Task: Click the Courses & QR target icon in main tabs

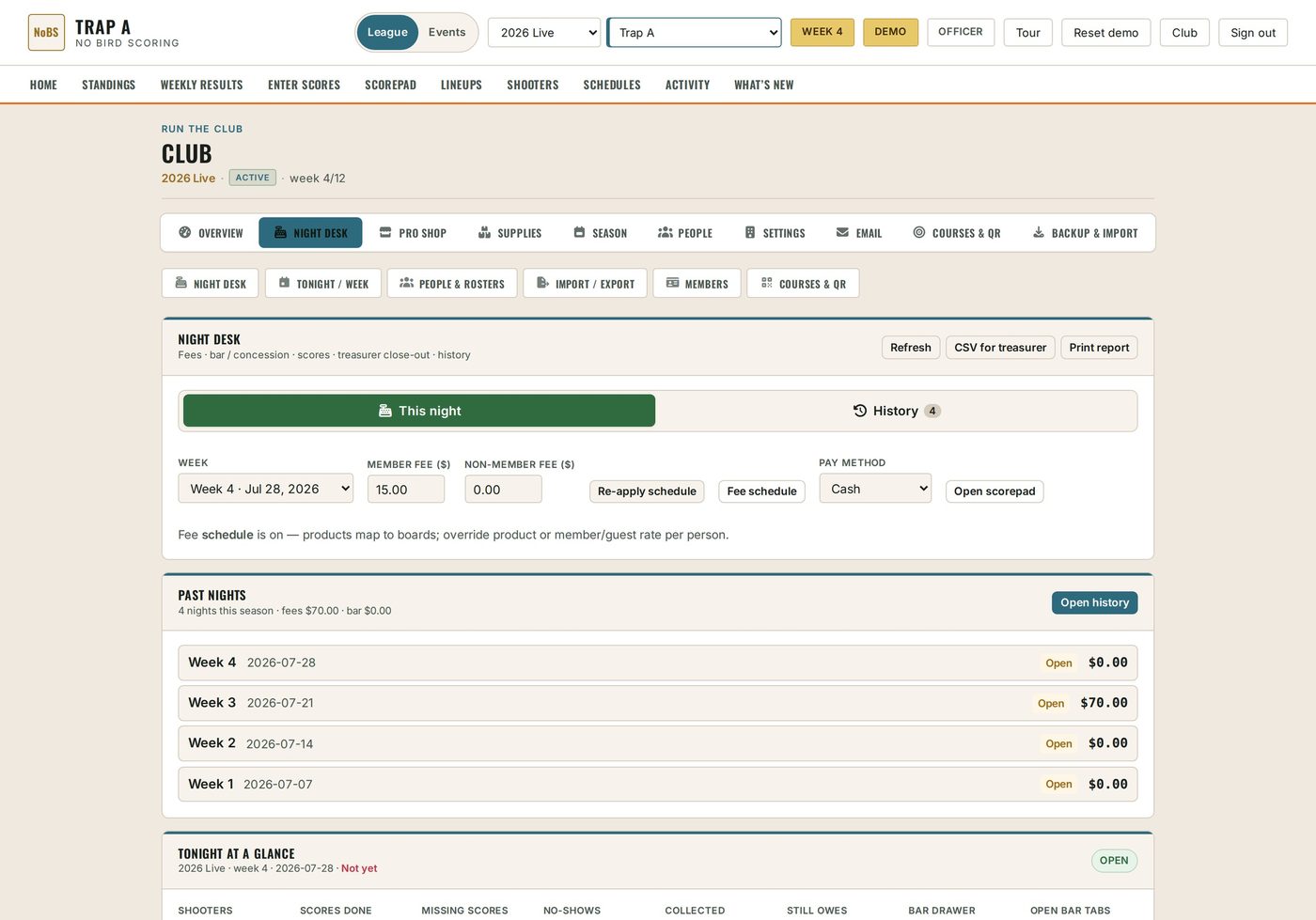Action: pyautogui.click(x=919, y=232)
